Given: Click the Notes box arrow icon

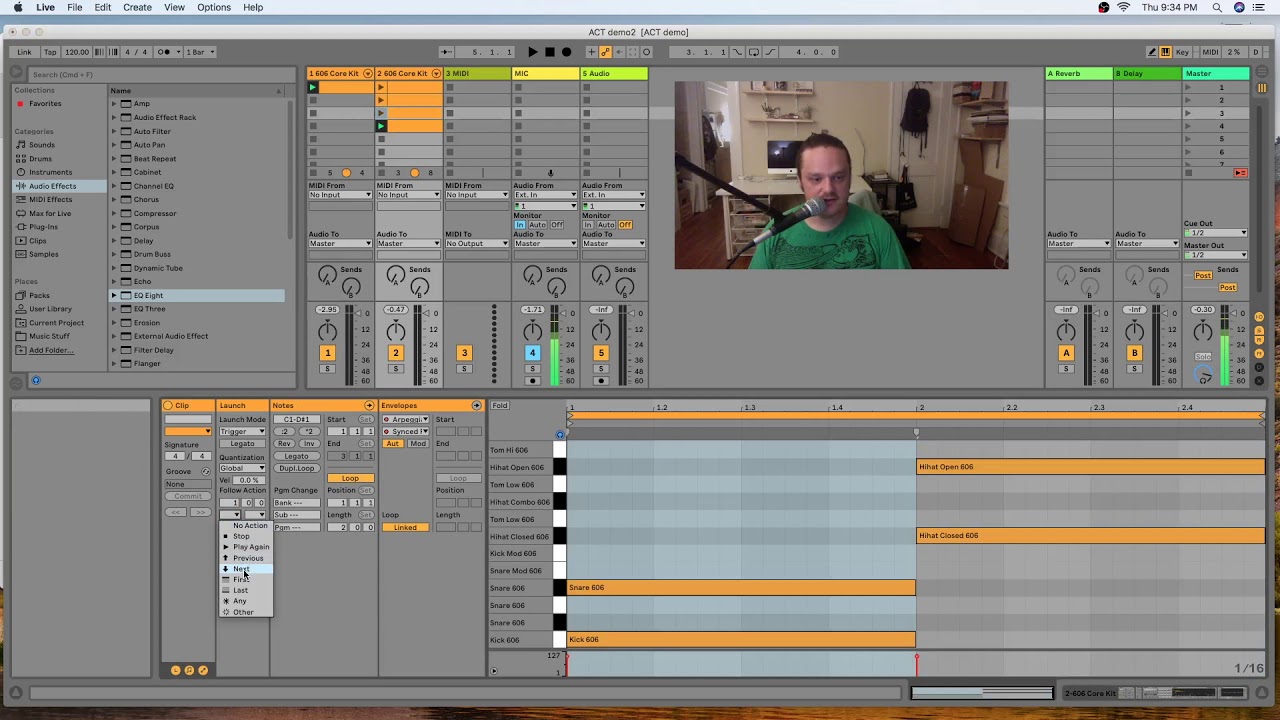Looking at the screenshot, I should [369, 405].
